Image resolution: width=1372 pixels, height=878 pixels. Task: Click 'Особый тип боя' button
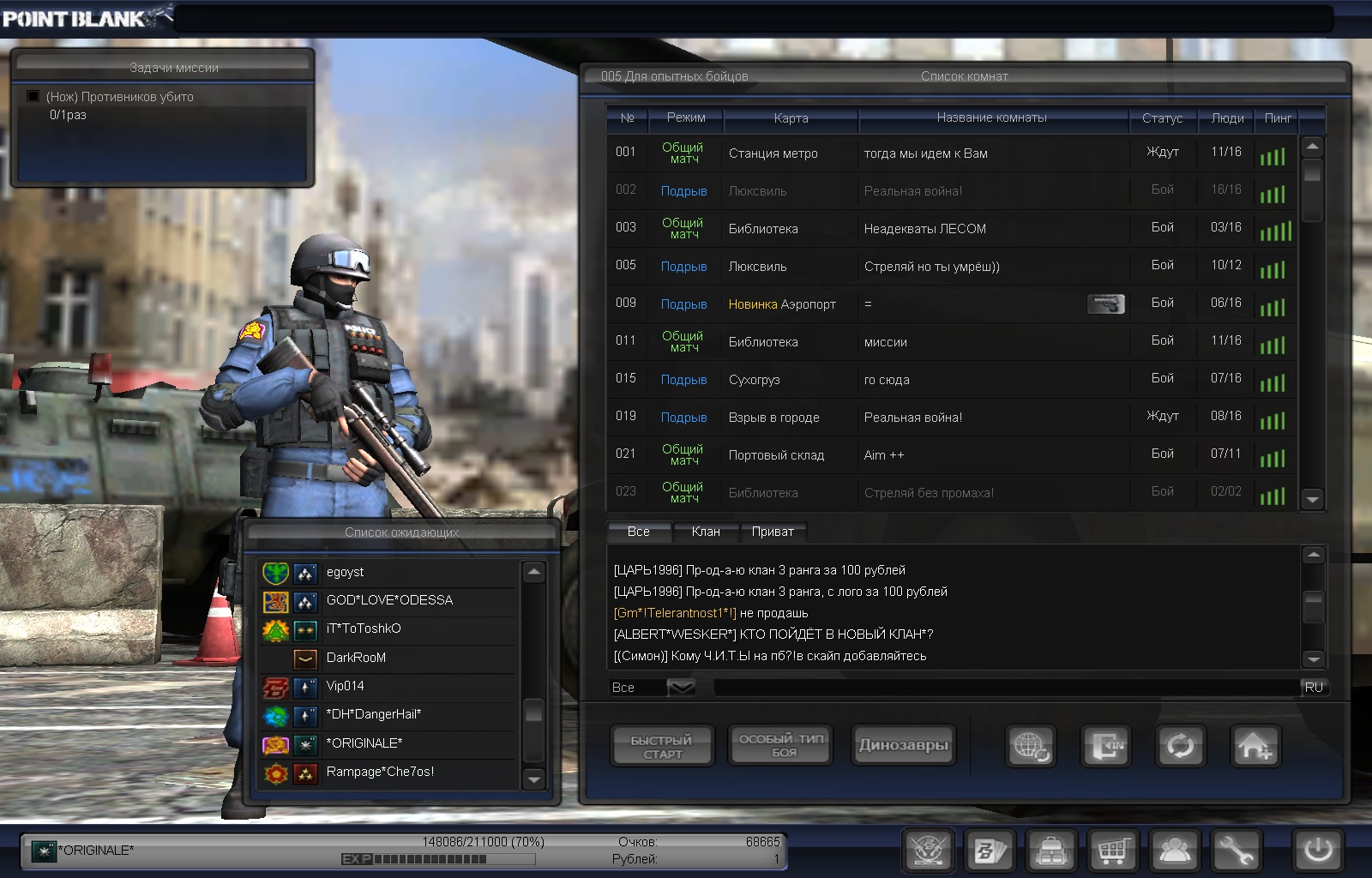[781, 745]
